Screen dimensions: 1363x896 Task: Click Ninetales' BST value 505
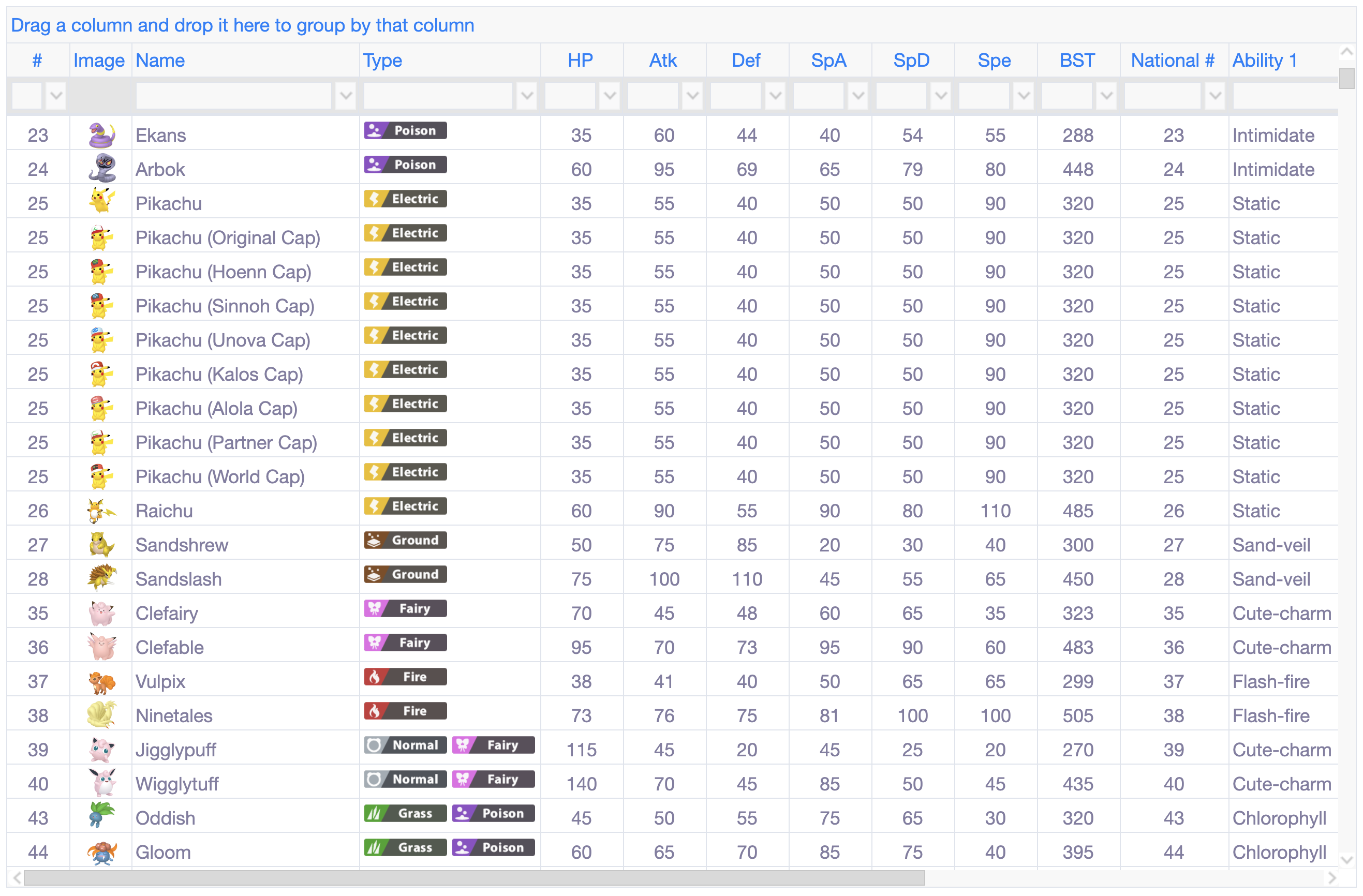[1078, 715]
